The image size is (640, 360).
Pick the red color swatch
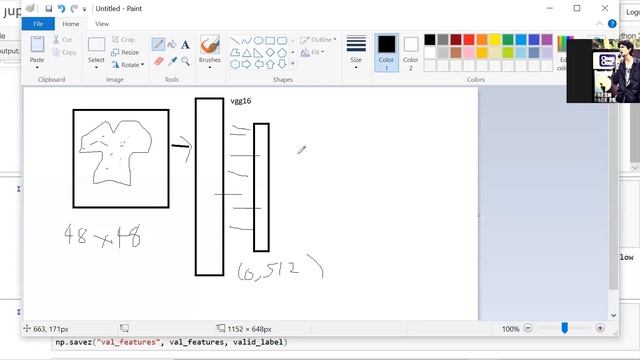[x=469, y=40]
